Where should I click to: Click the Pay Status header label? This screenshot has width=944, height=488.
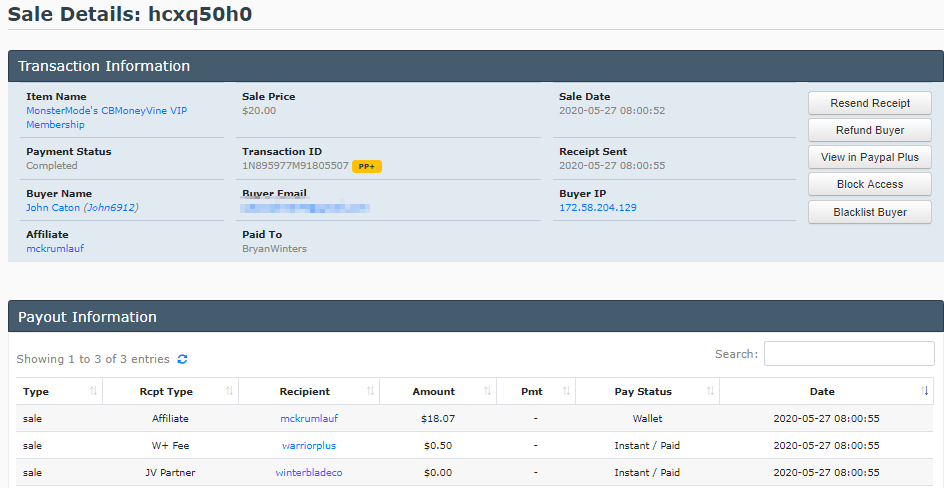pyautogui.click(x=643, y=392)
